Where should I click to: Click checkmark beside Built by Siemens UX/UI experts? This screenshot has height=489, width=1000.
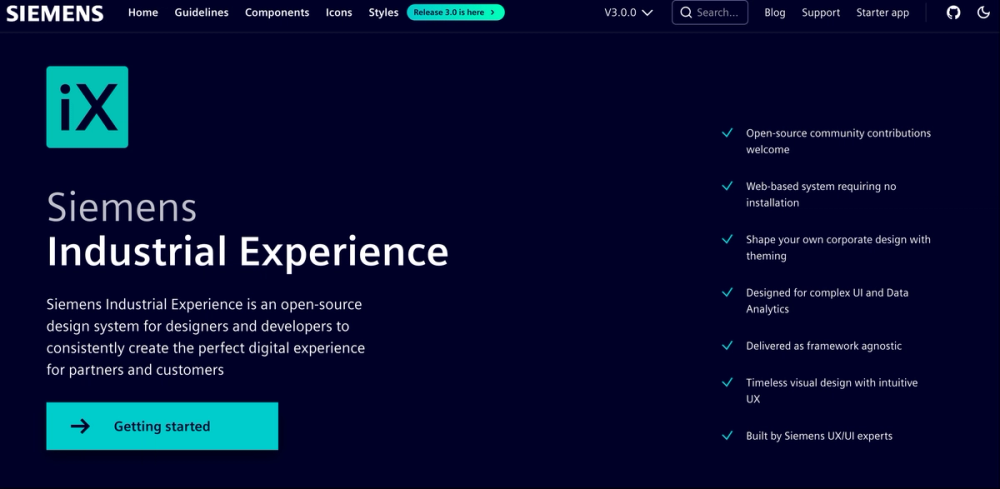727,435
